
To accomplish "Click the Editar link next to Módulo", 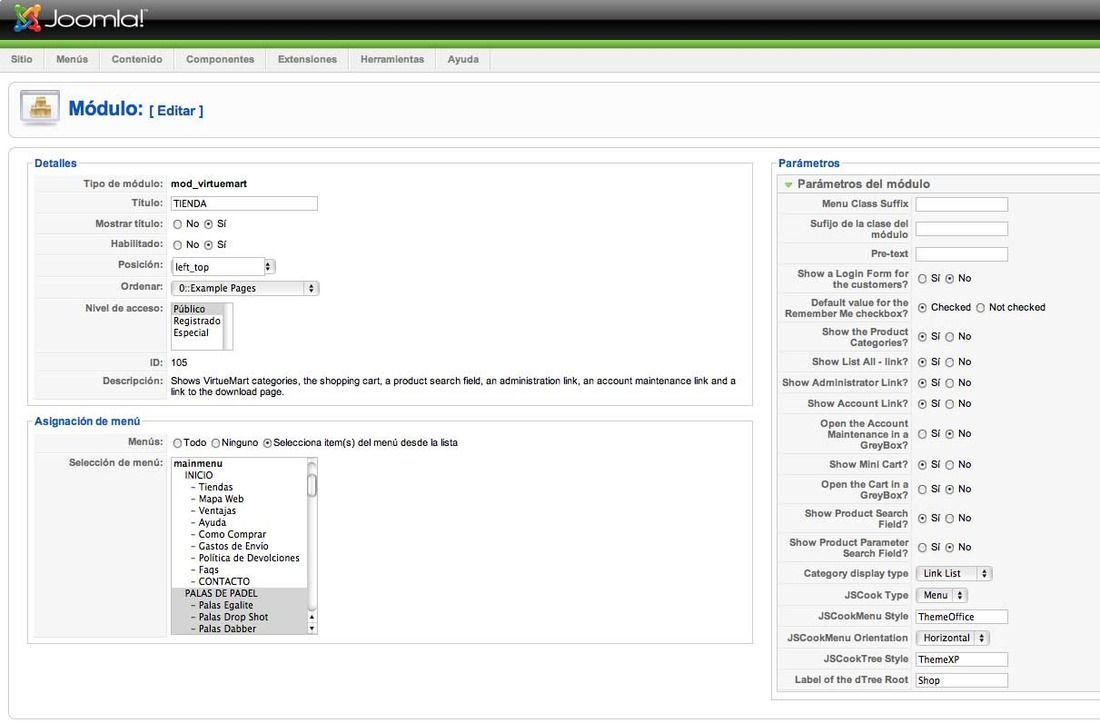I will [176, 111].
